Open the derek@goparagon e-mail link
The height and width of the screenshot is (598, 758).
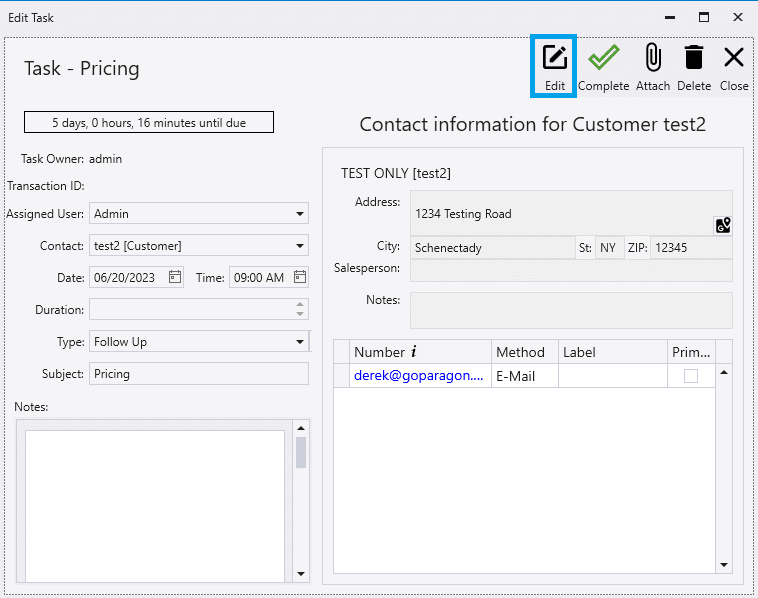coord(418,376)
